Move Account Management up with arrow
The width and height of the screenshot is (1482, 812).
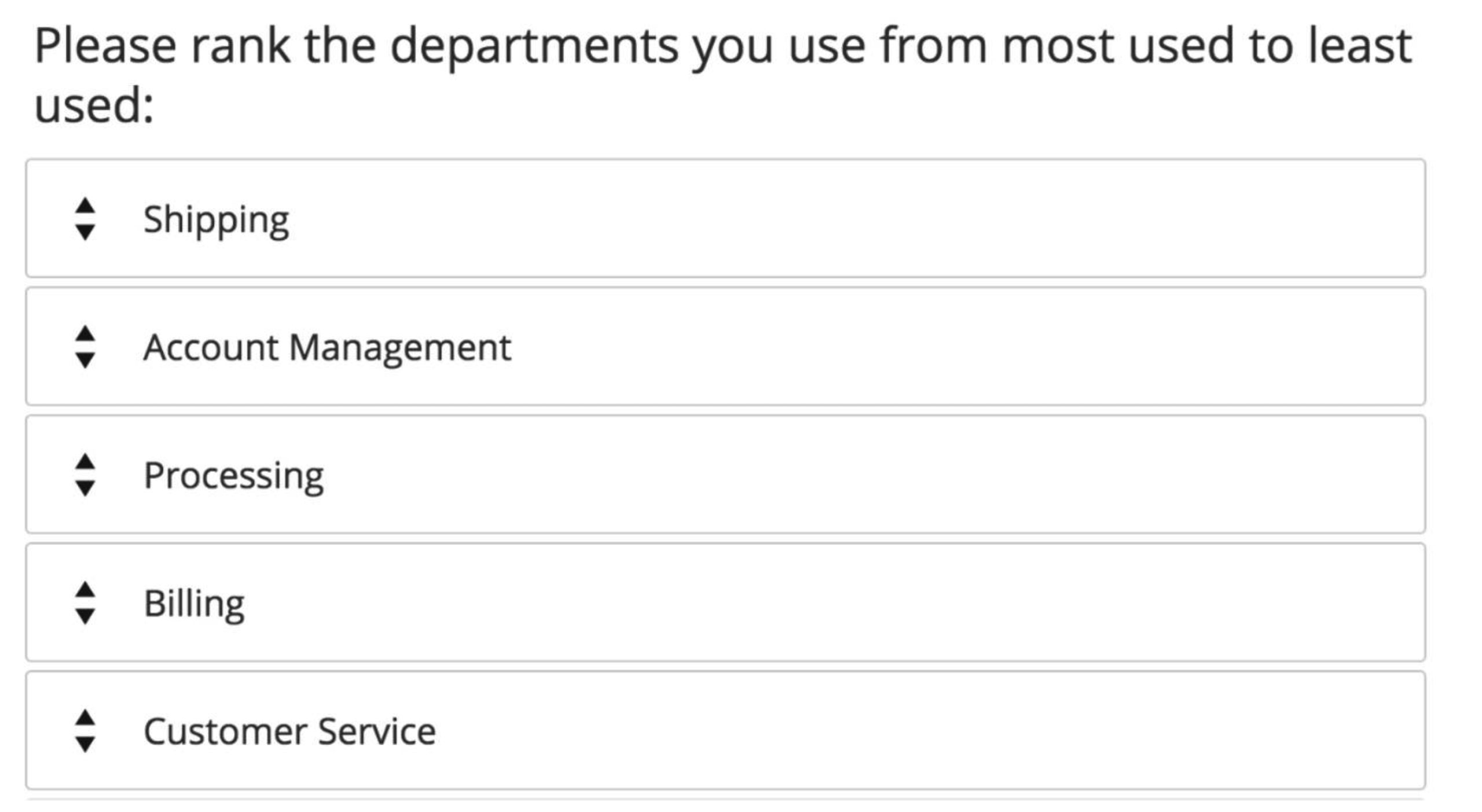[85, 335]
